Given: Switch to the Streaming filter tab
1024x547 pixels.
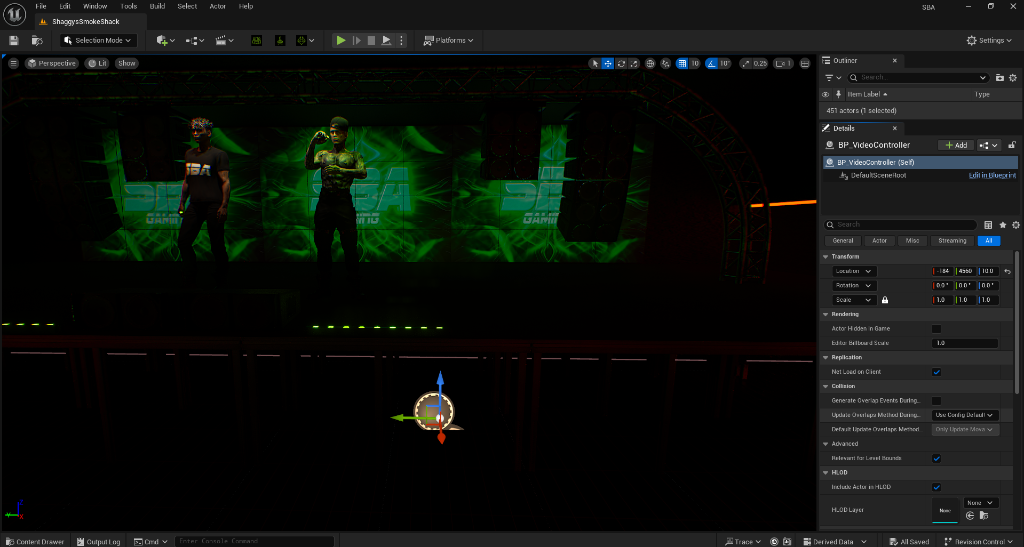Looking at the screenshot, I should (952, 241).
